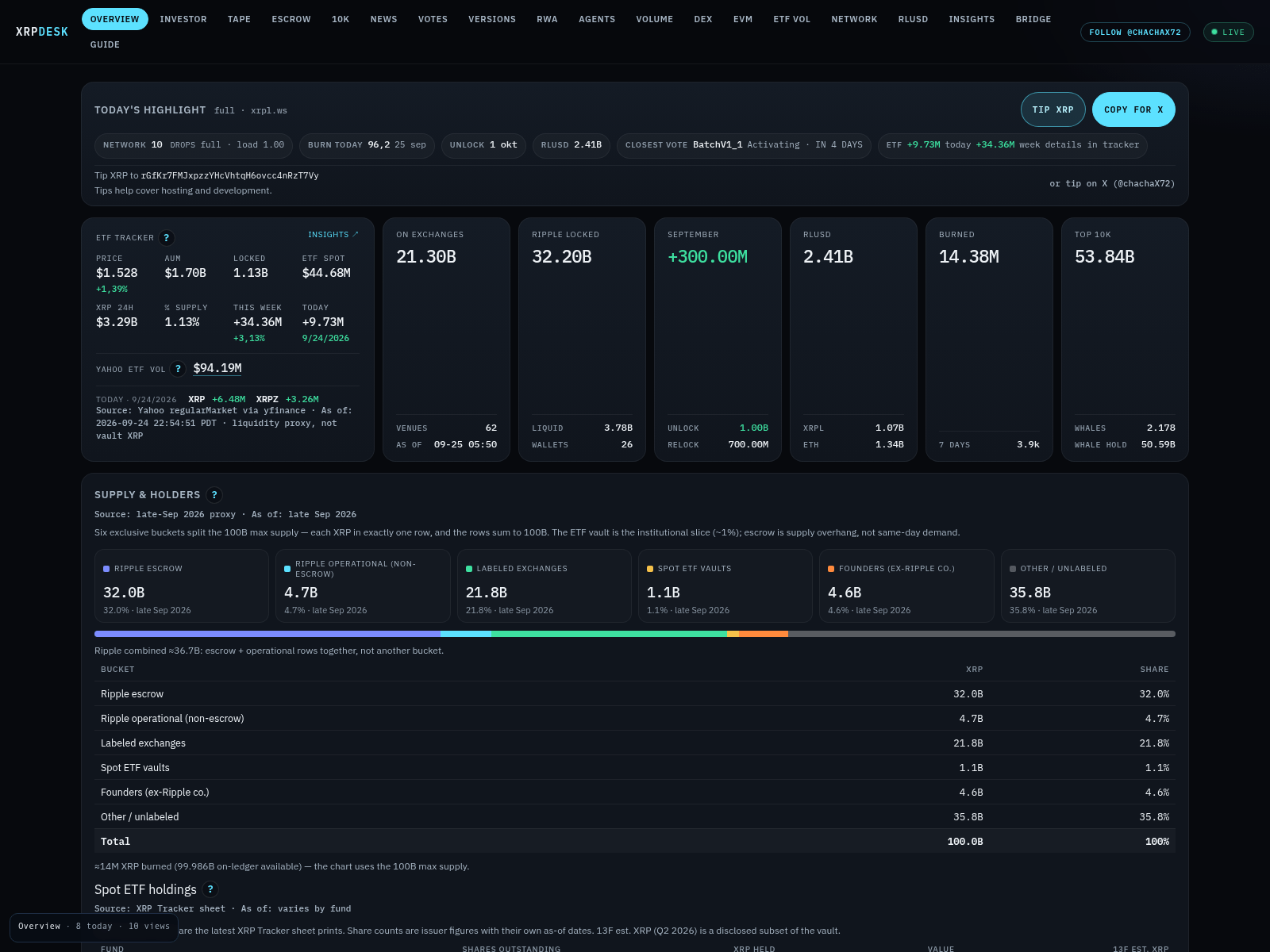Click the Founders orange color square
The height and width of the screenshot is (952, 1270).
[831, 569]
